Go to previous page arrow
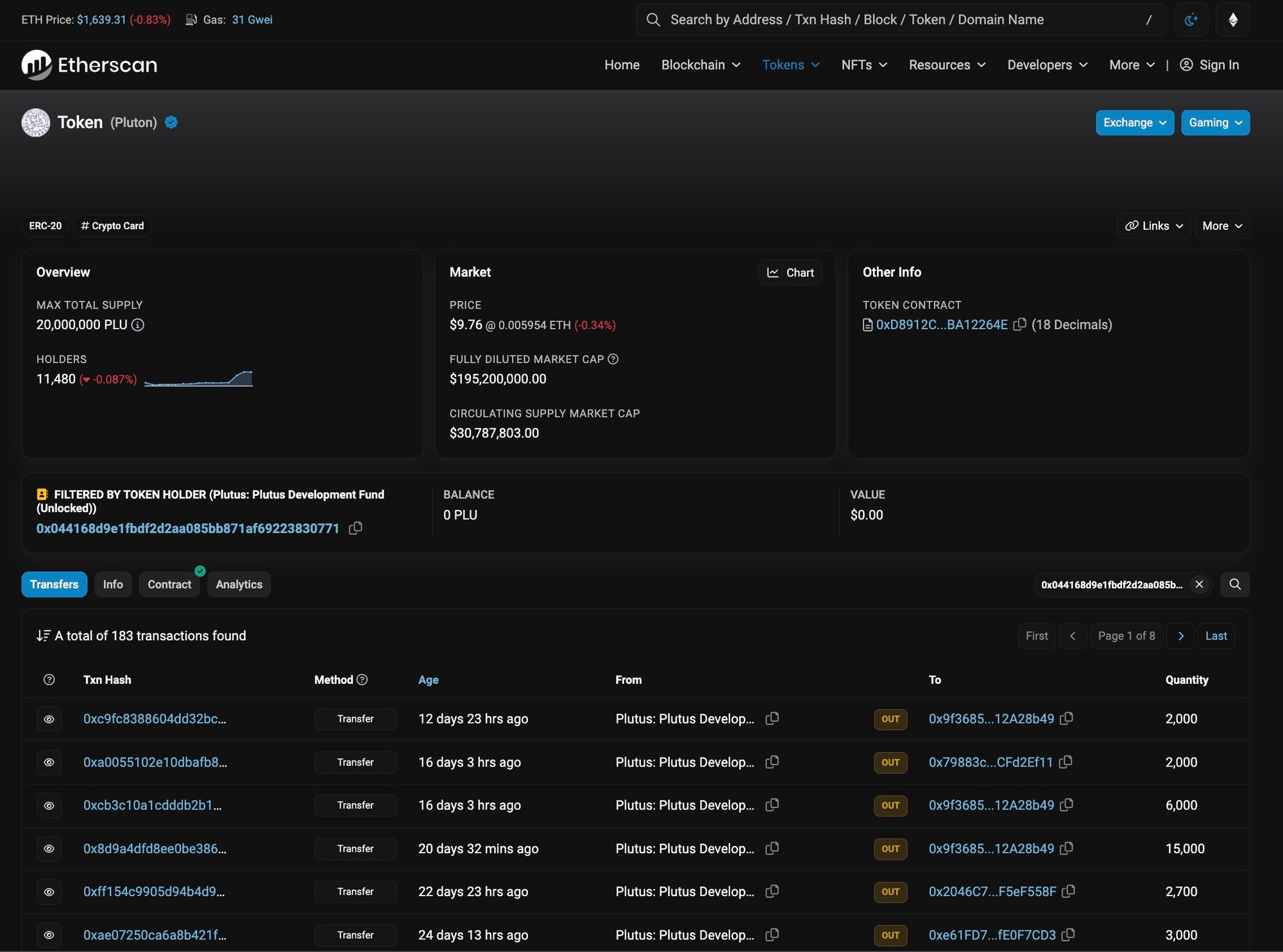This screenshot has height=952, width=1283. click(1073, 636)
